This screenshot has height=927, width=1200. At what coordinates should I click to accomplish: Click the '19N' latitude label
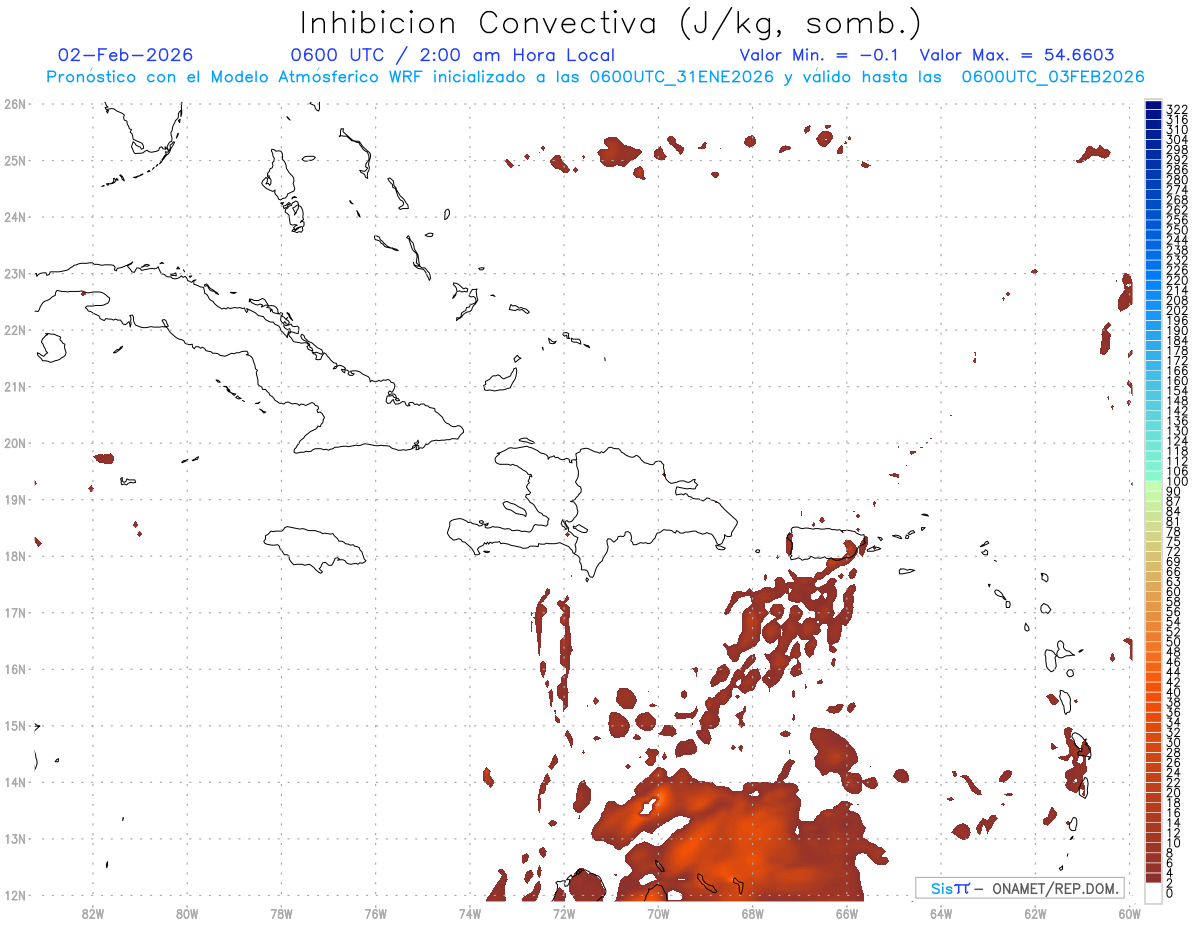[15, 499]
